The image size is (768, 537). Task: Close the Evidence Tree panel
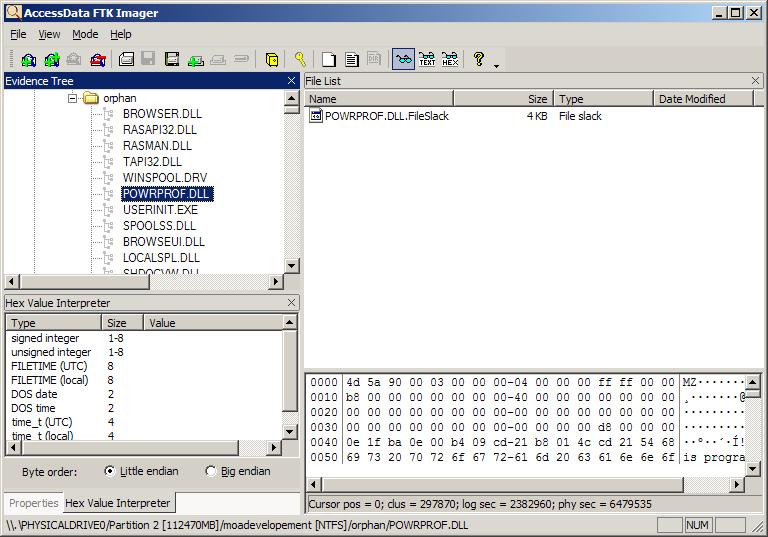coord(291,81)
